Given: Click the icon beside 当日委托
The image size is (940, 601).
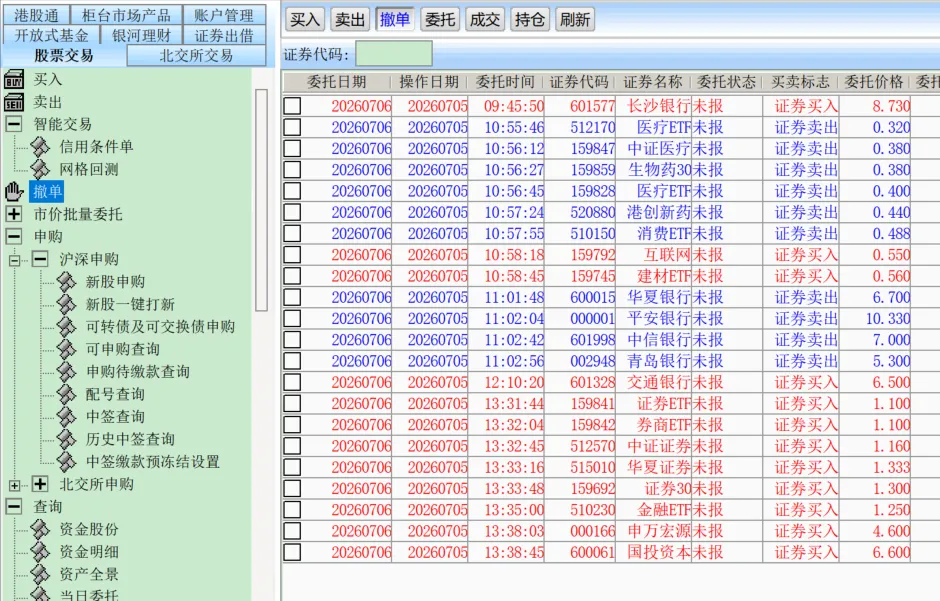Looking at the screenshot, I should pos(40,594).
